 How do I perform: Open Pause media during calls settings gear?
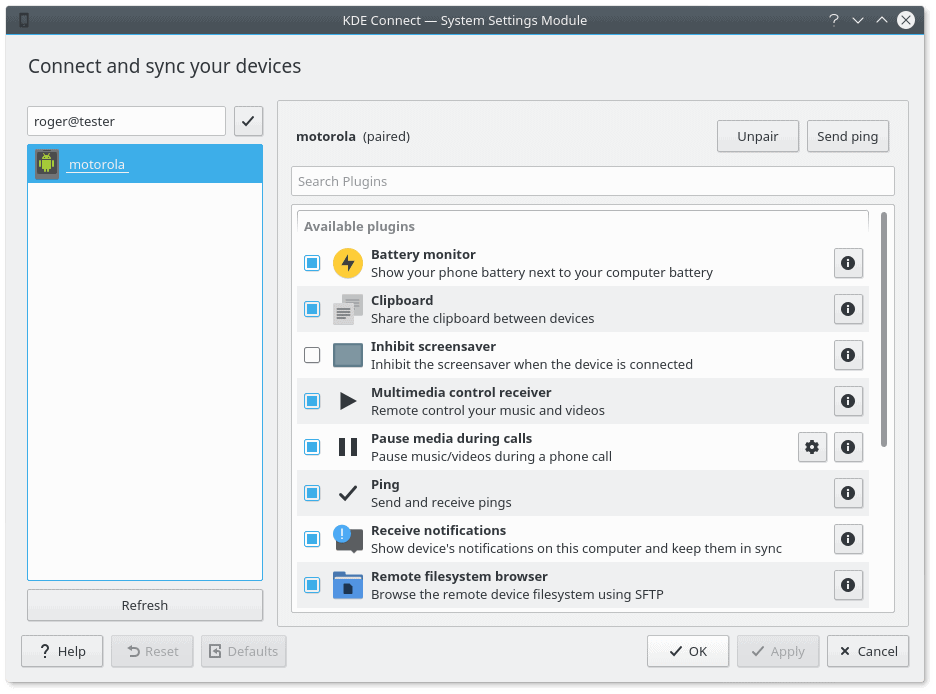click(812, 447)
